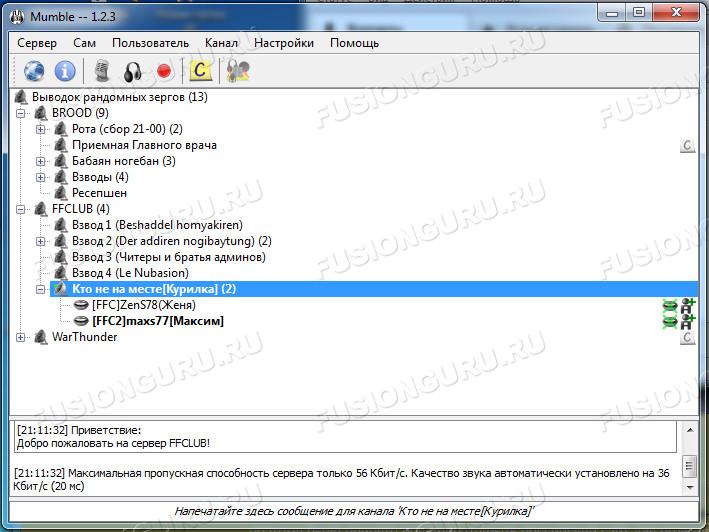Select channel Приемная Главного врача

[144, 145]
